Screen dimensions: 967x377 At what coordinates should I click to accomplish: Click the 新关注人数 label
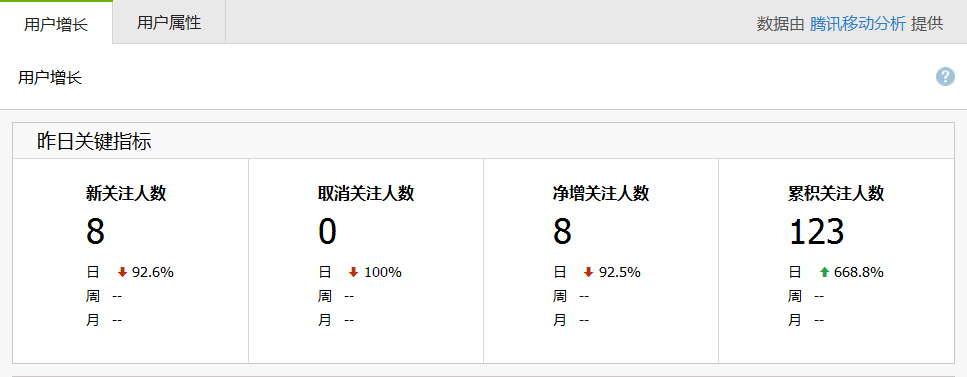(126, 194)
